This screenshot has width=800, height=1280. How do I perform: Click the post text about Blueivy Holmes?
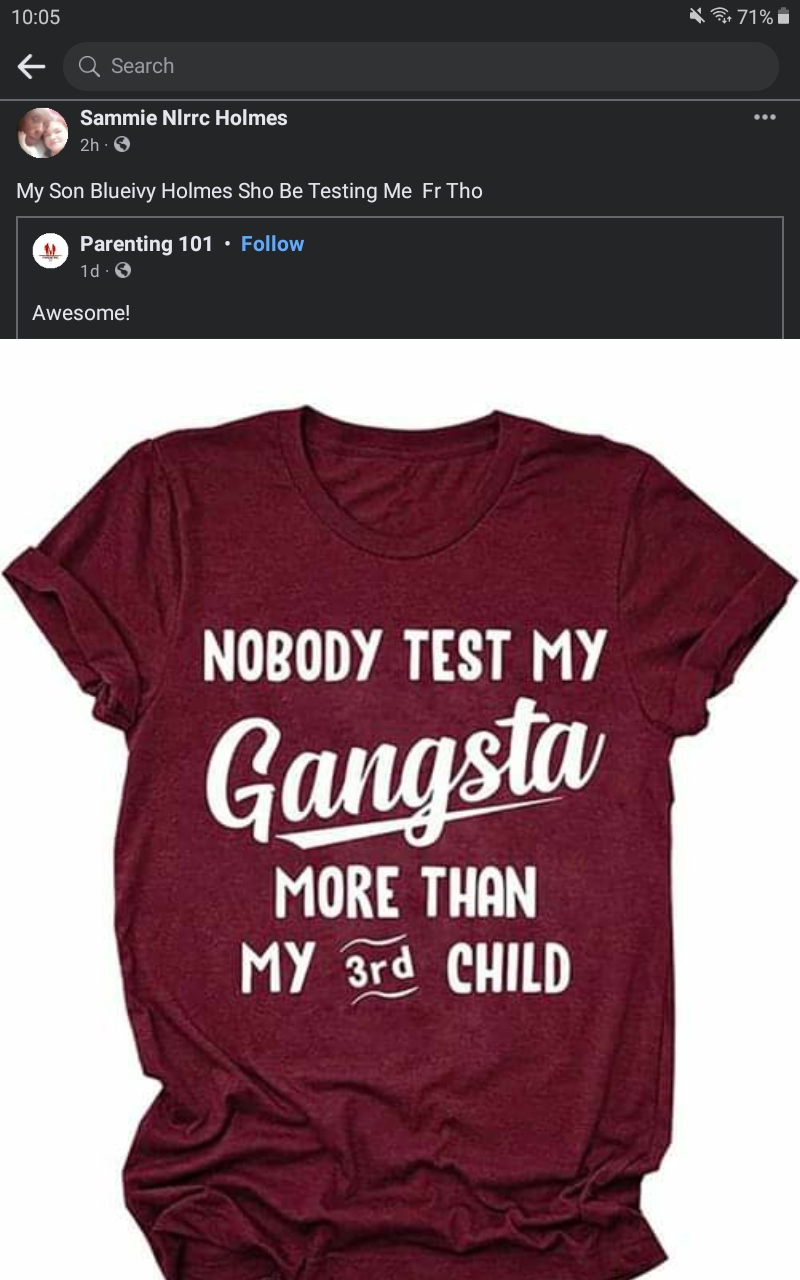point(249,191)
